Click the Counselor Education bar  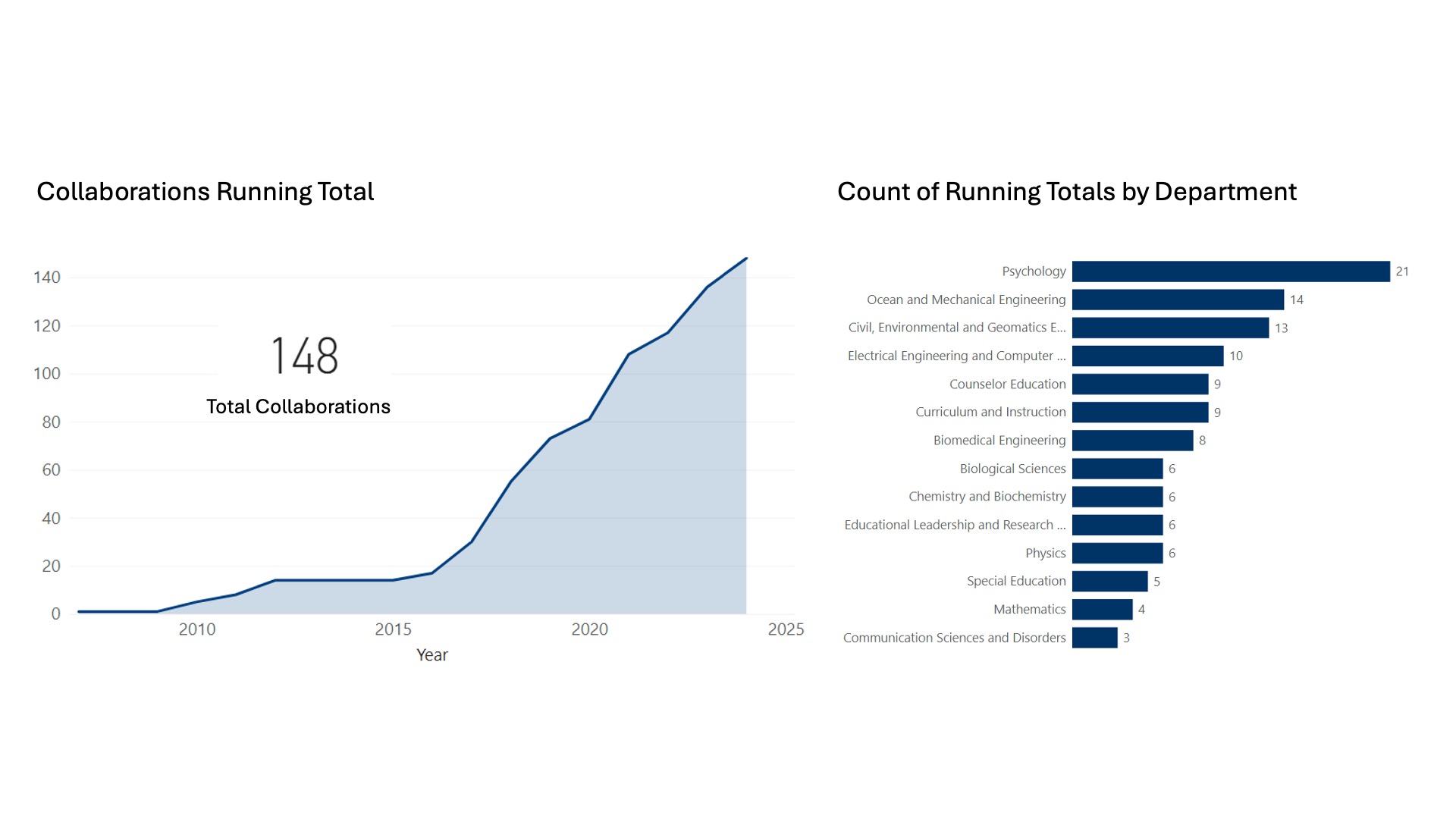[1140, 384]
